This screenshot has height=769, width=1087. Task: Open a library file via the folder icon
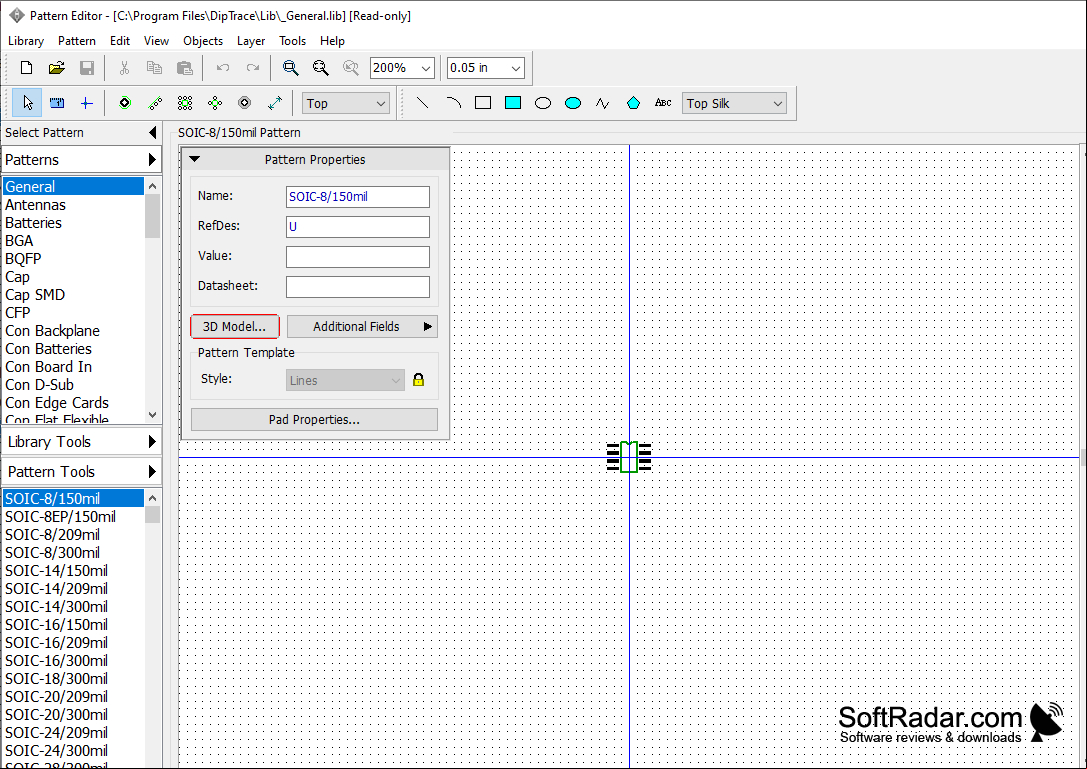(x=57, y=67)
